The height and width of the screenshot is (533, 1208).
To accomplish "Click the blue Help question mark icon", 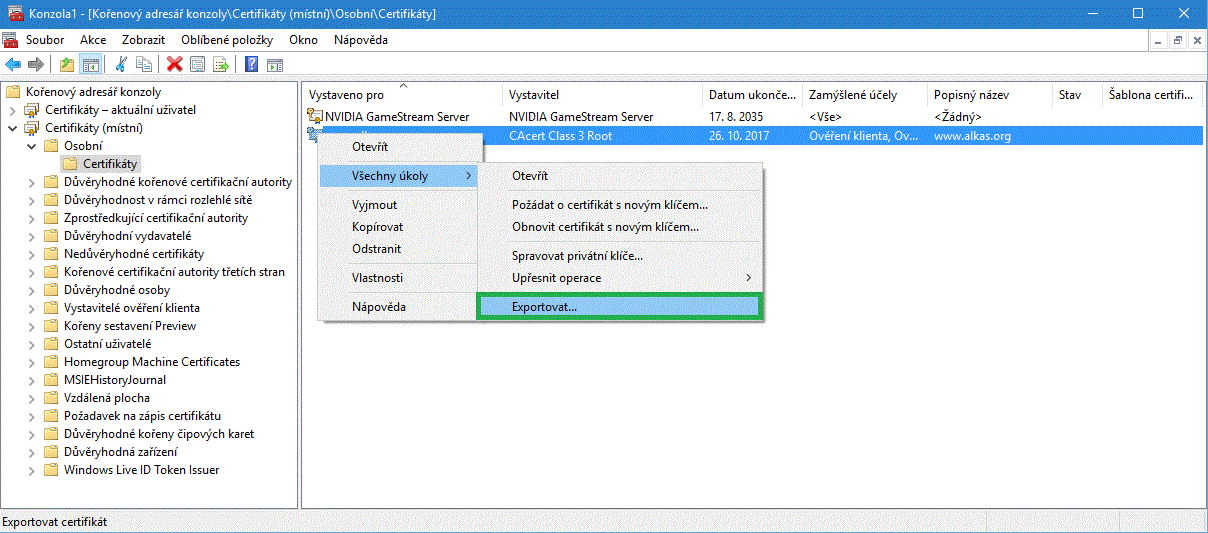I will 251,64.
